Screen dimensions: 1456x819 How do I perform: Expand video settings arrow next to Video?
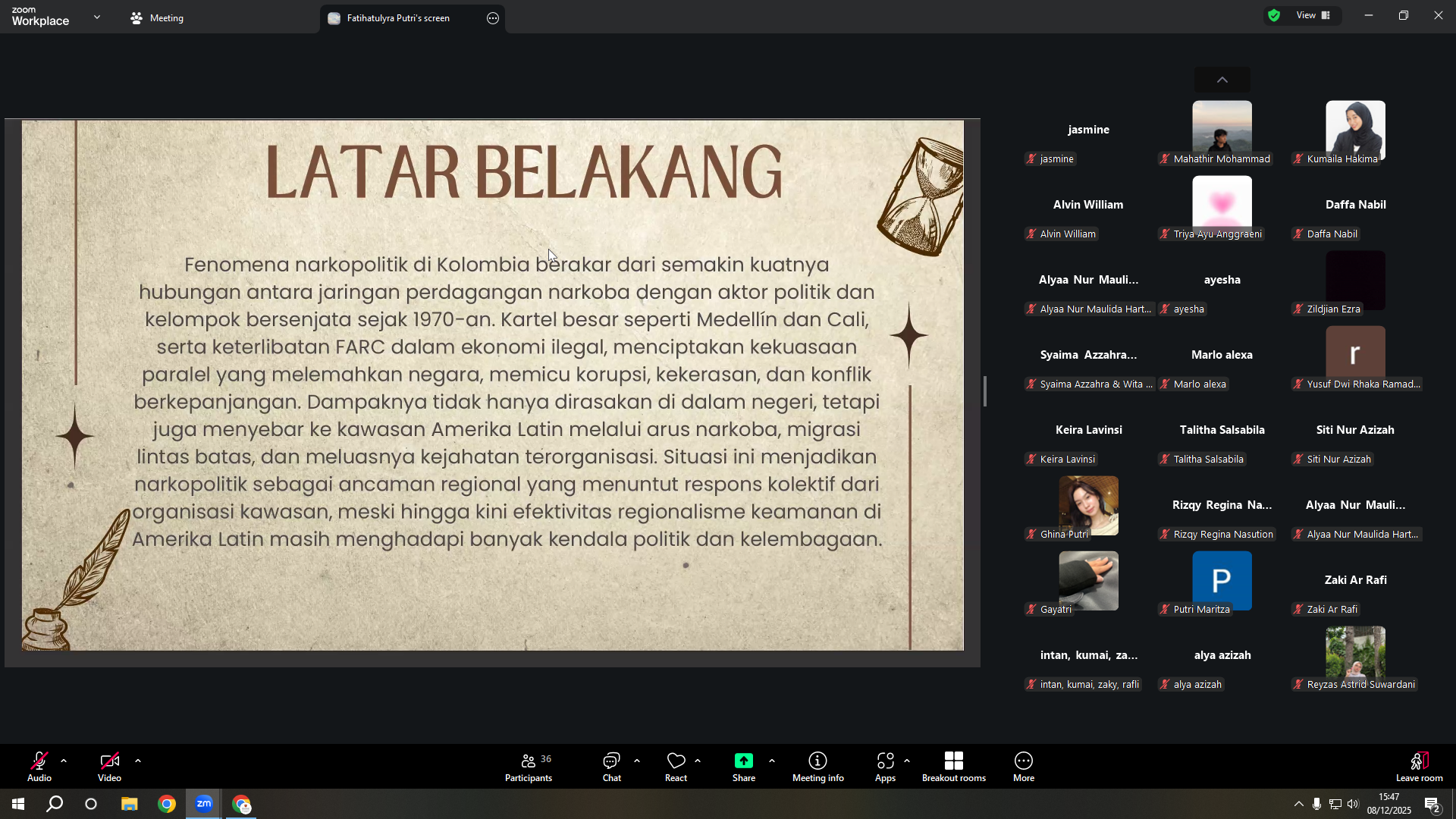tap(138, 761)
